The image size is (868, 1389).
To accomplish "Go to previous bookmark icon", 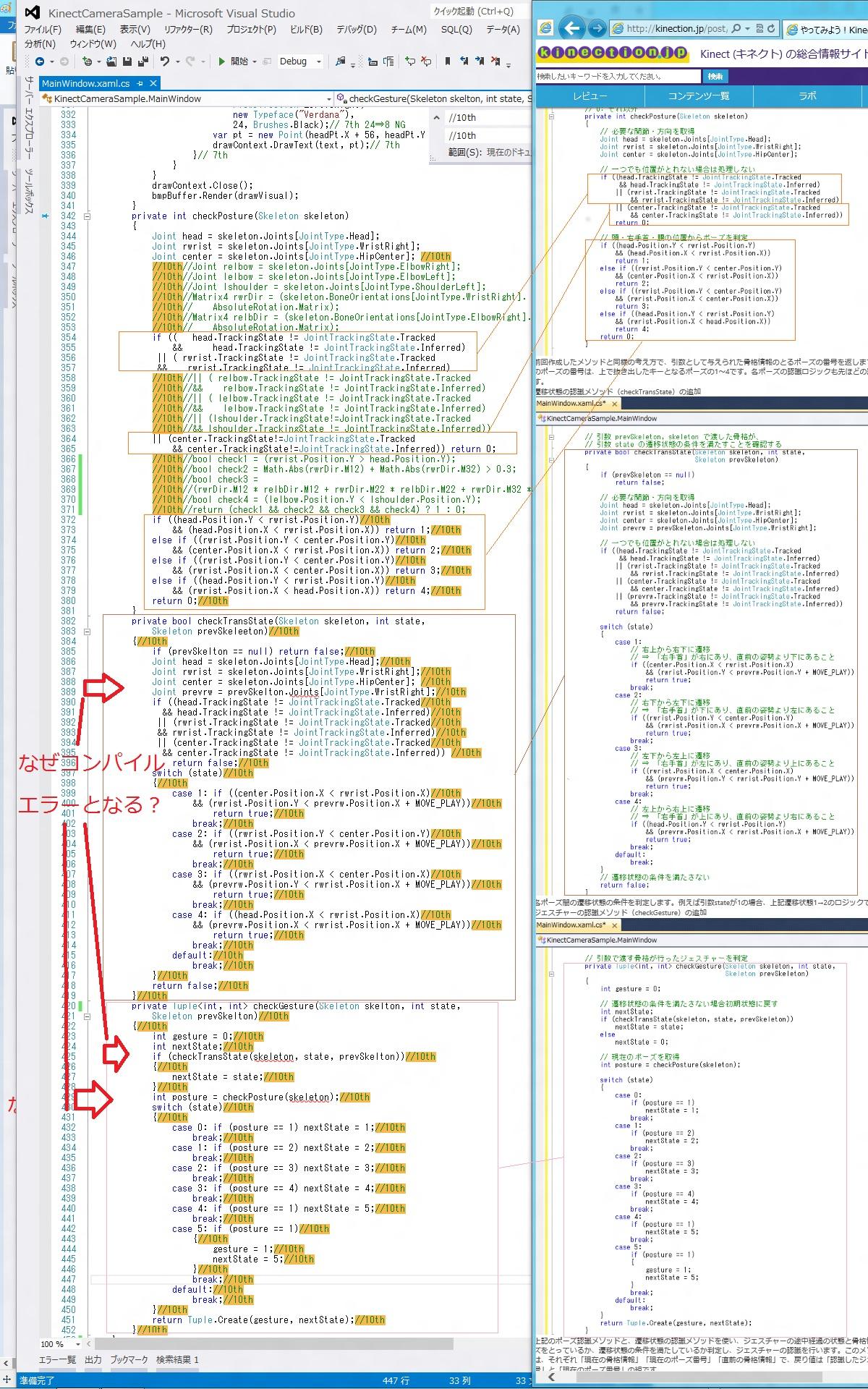I will tap(464, 61).
